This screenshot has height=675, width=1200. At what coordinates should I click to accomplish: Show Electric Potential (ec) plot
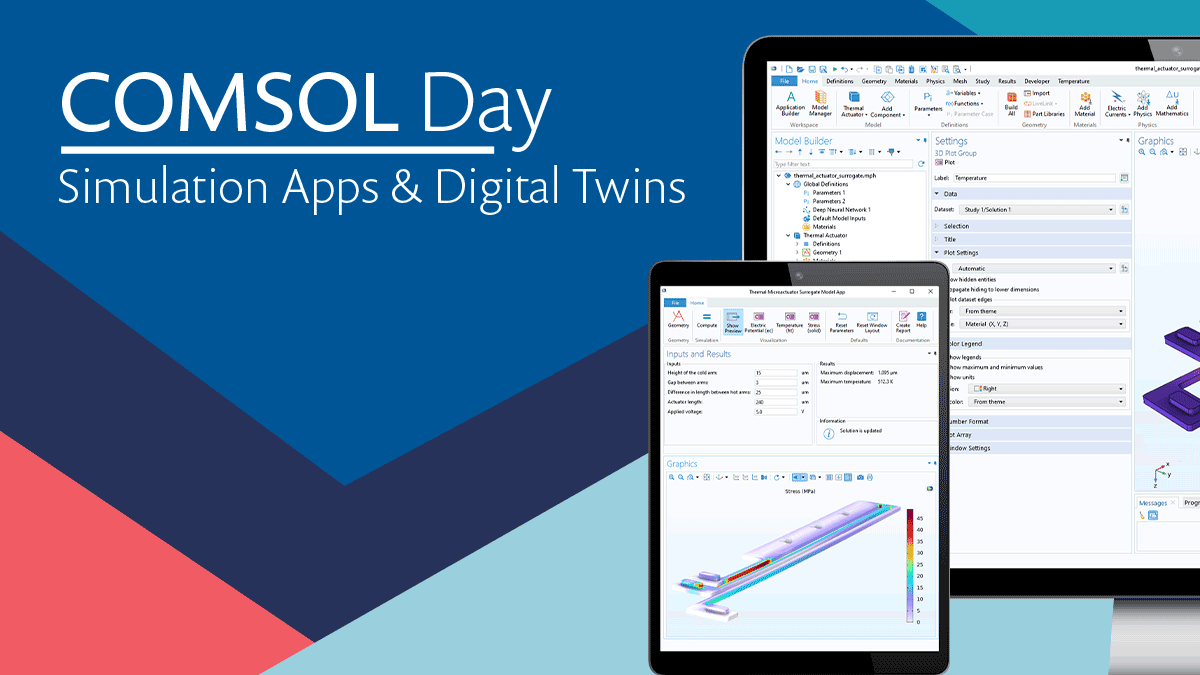click(x=759, y=321)
